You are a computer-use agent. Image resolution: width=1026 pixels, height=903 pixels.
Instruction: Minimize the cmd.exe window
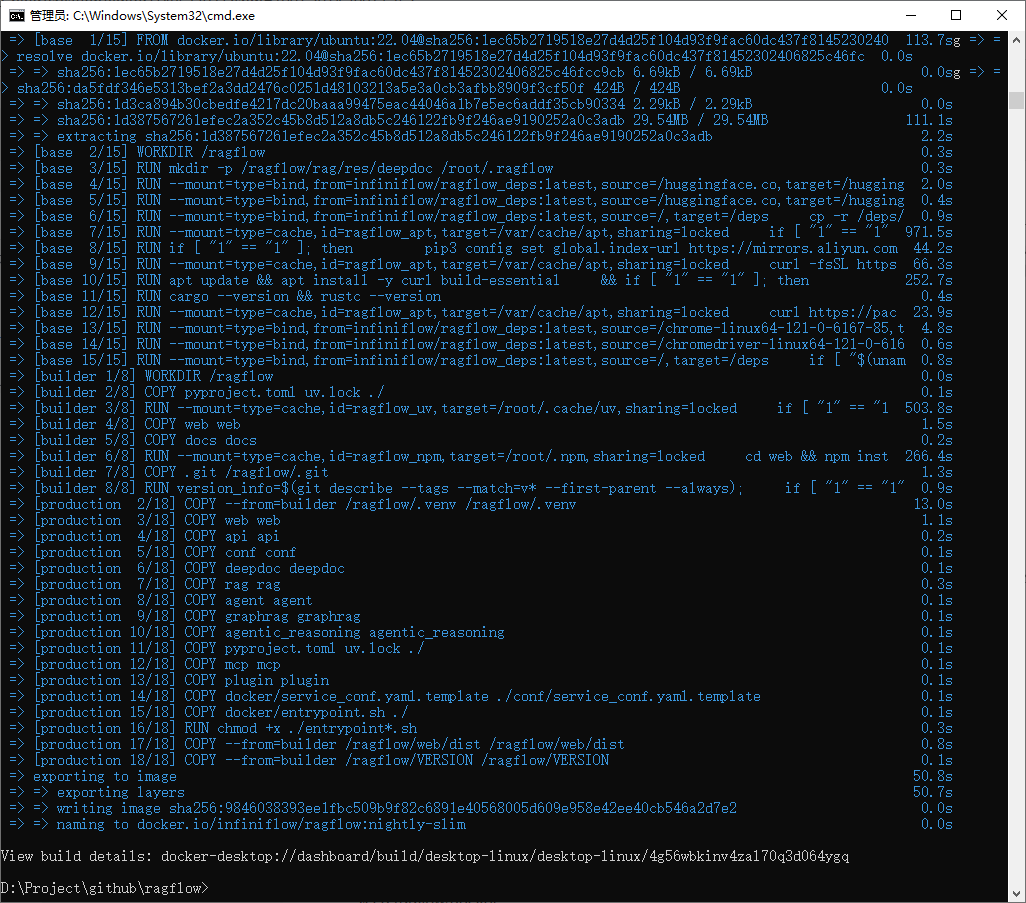point(910,15)
